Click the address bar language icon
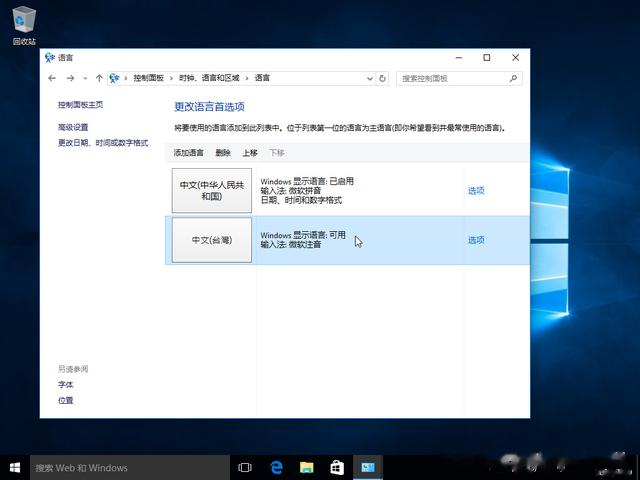Screen dimensions: 640x480 114,78
